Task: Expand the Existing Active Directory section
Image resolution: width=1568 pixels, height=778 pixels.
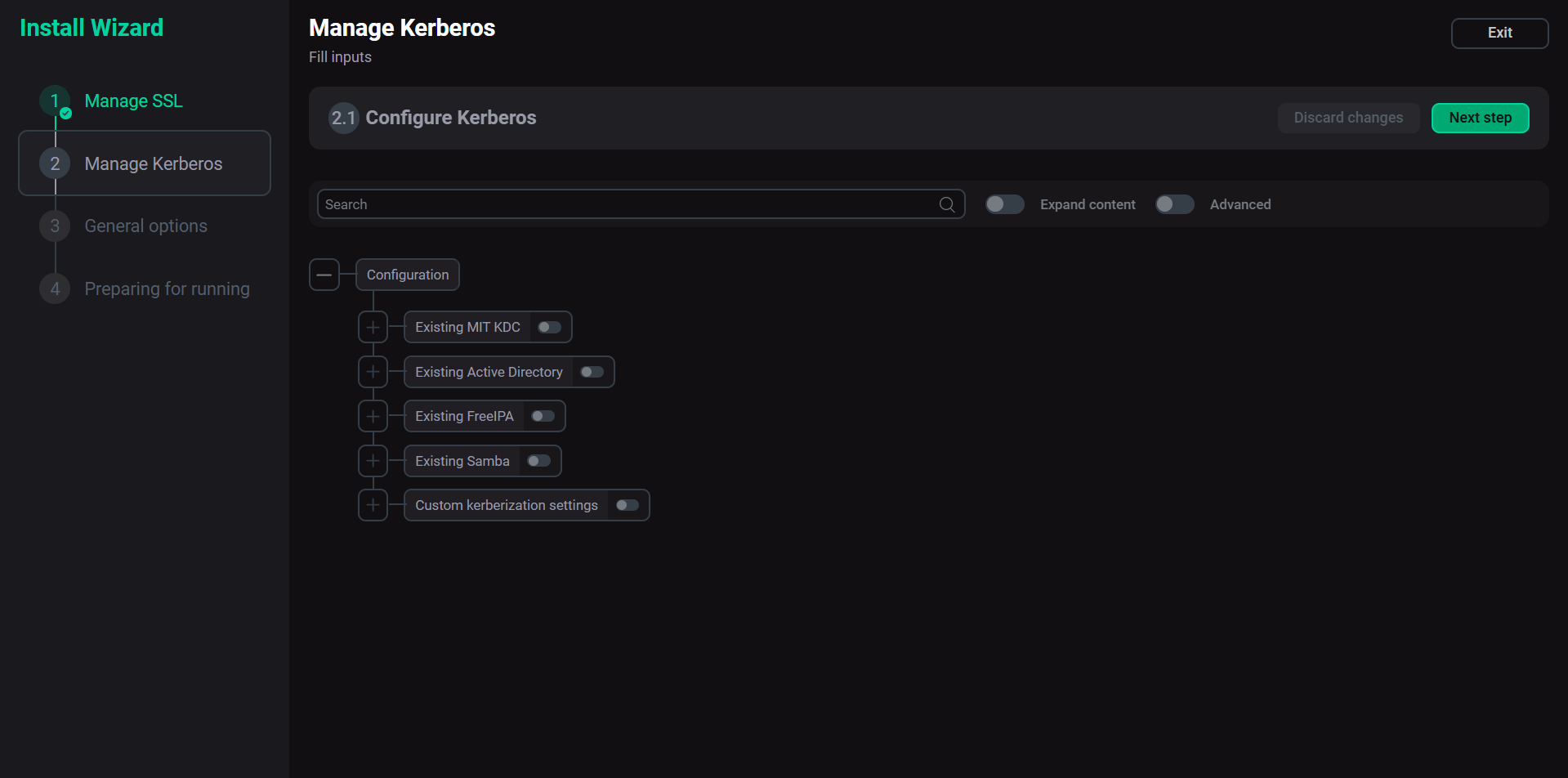Action: pos(373,372)
